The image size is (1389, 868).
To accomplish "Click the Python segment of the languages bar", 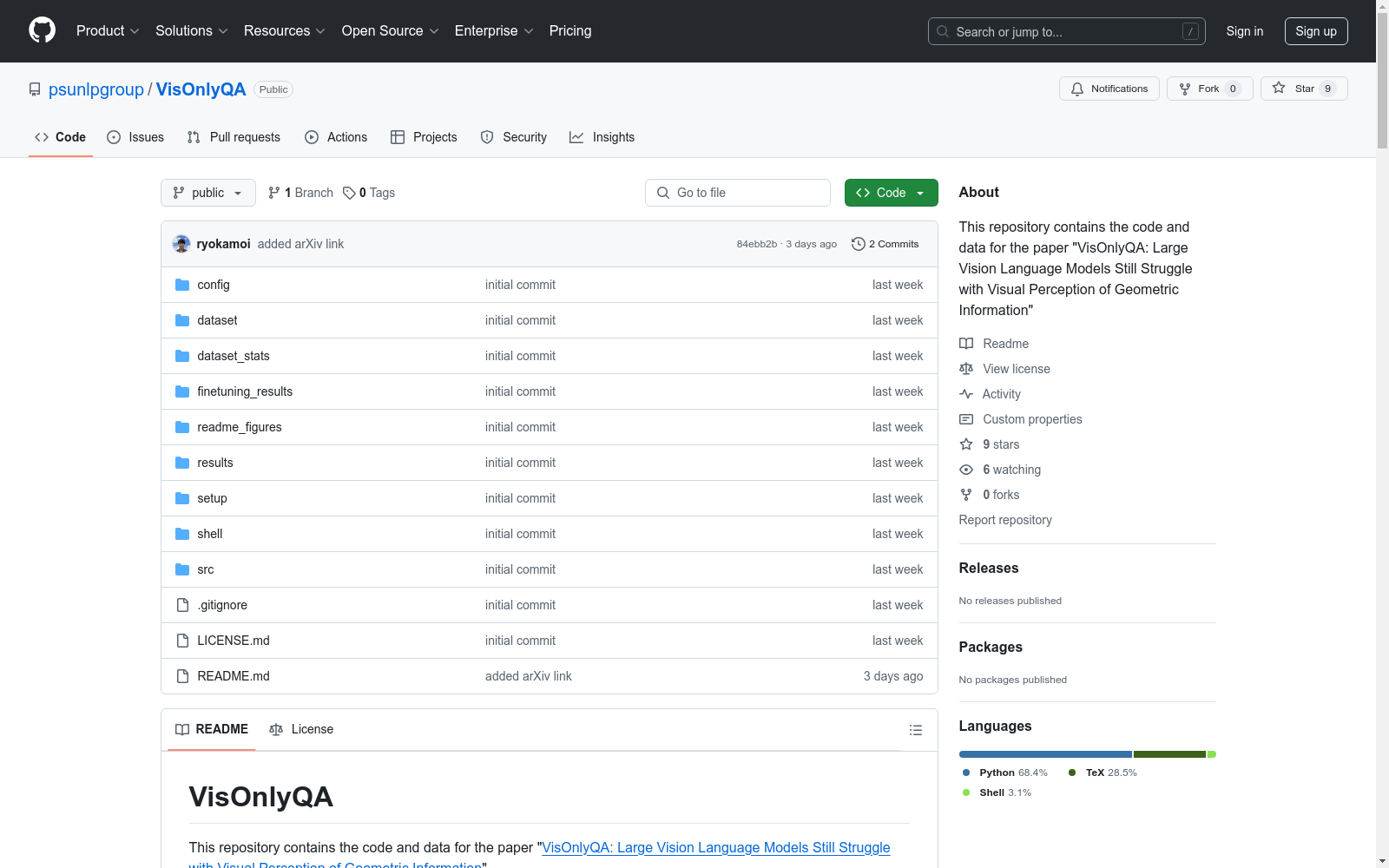I will click(1042, 753).
